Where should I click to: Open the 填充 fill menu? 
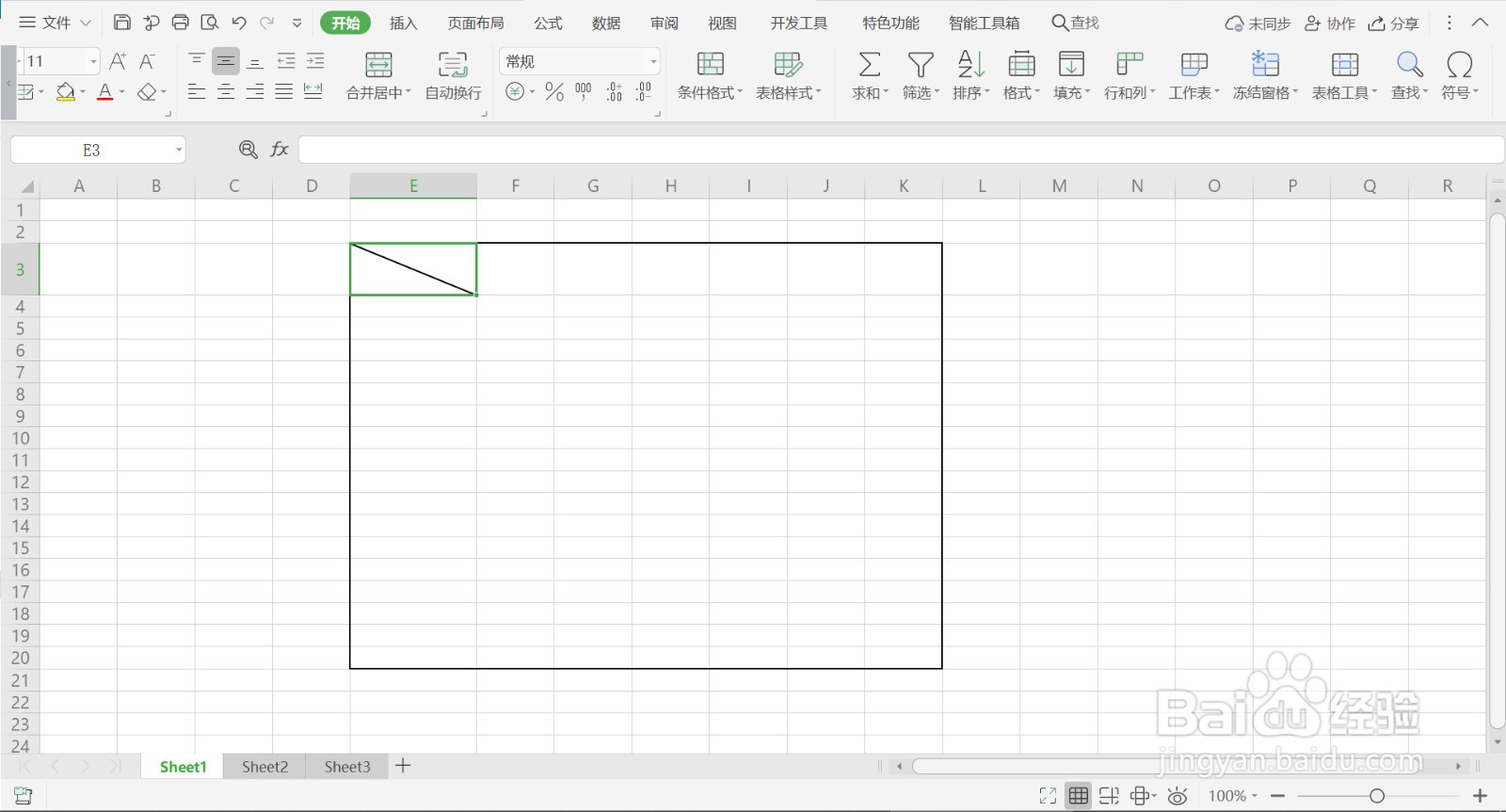(x=1071, y=75)
